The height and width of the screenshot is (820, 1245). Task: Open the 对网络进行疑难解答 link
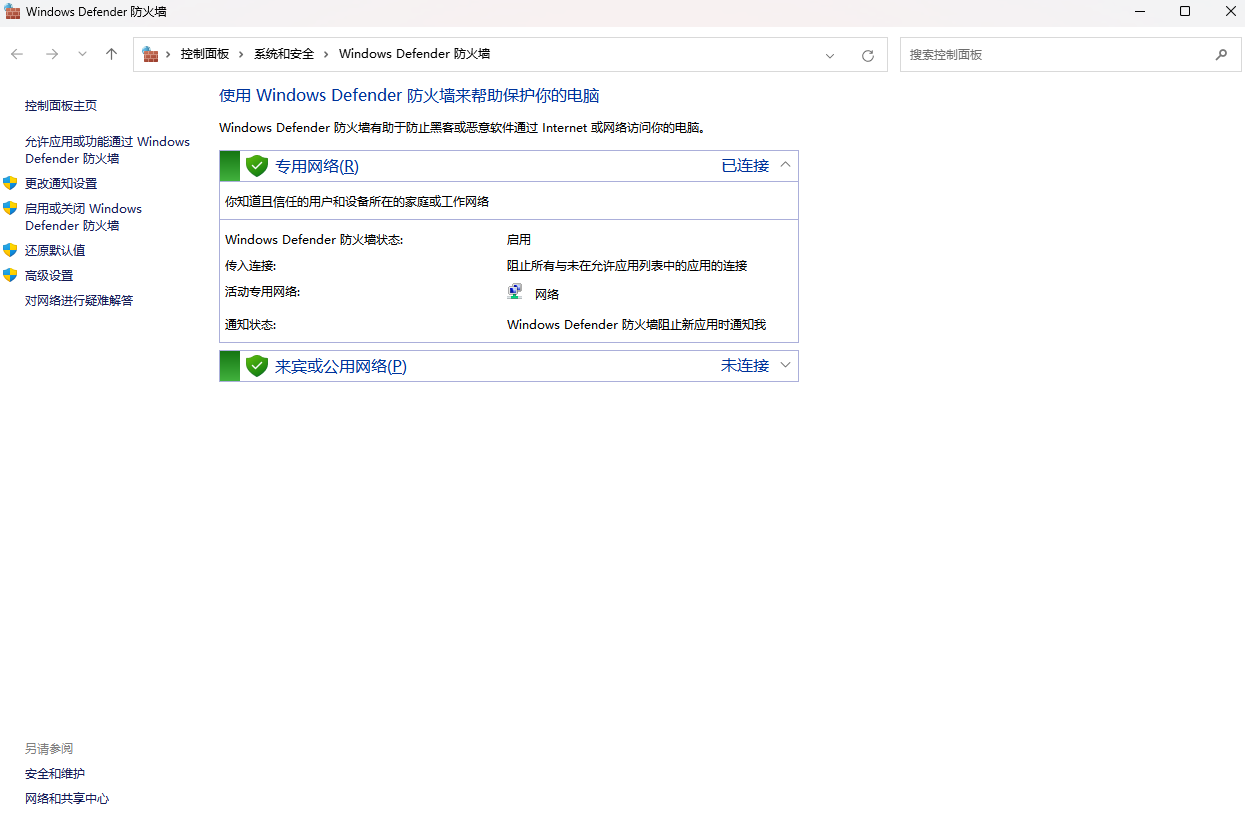tap(79, 301)
